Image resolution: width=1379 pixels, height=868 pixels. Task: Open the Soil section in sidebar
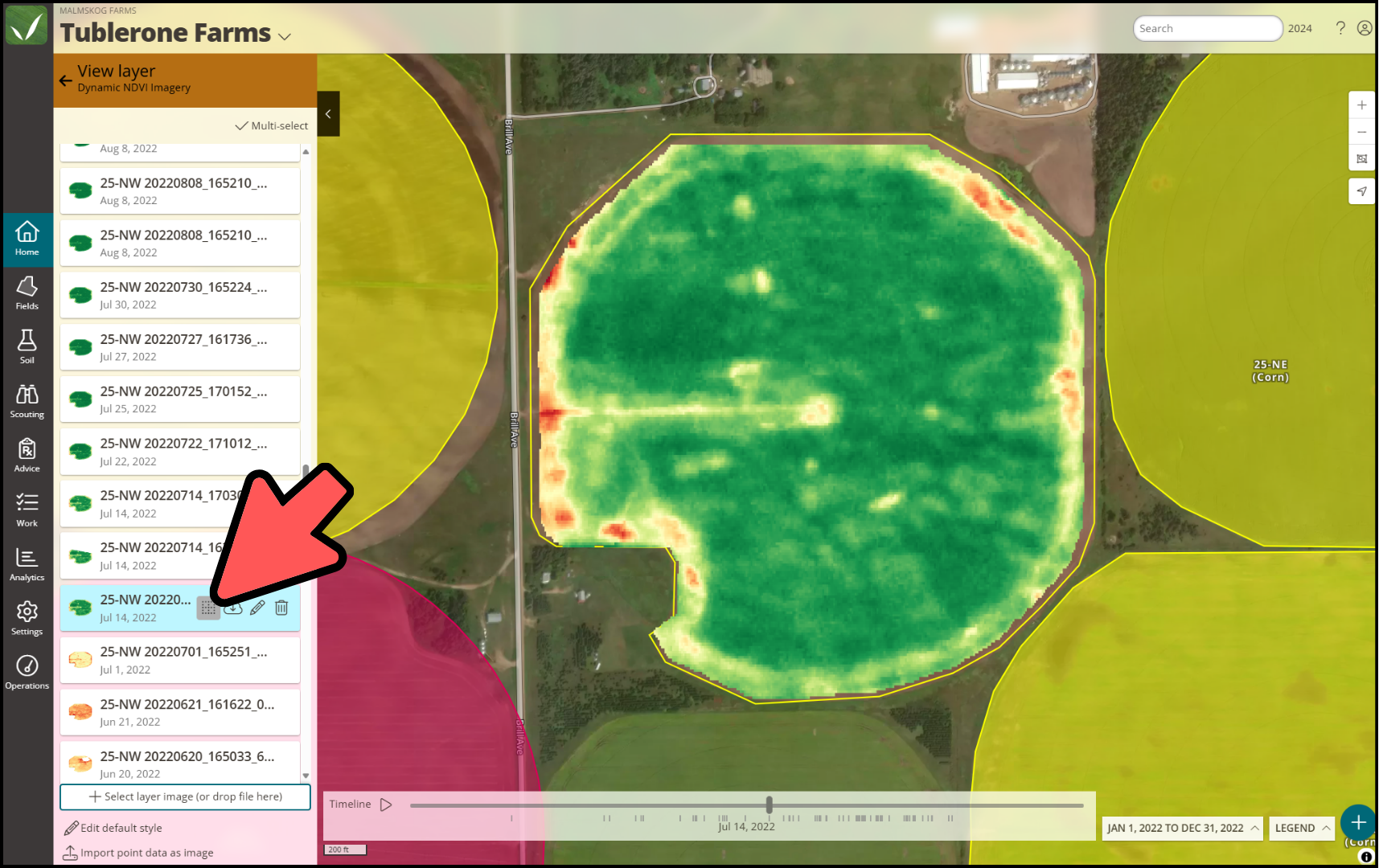coord(27,347)
